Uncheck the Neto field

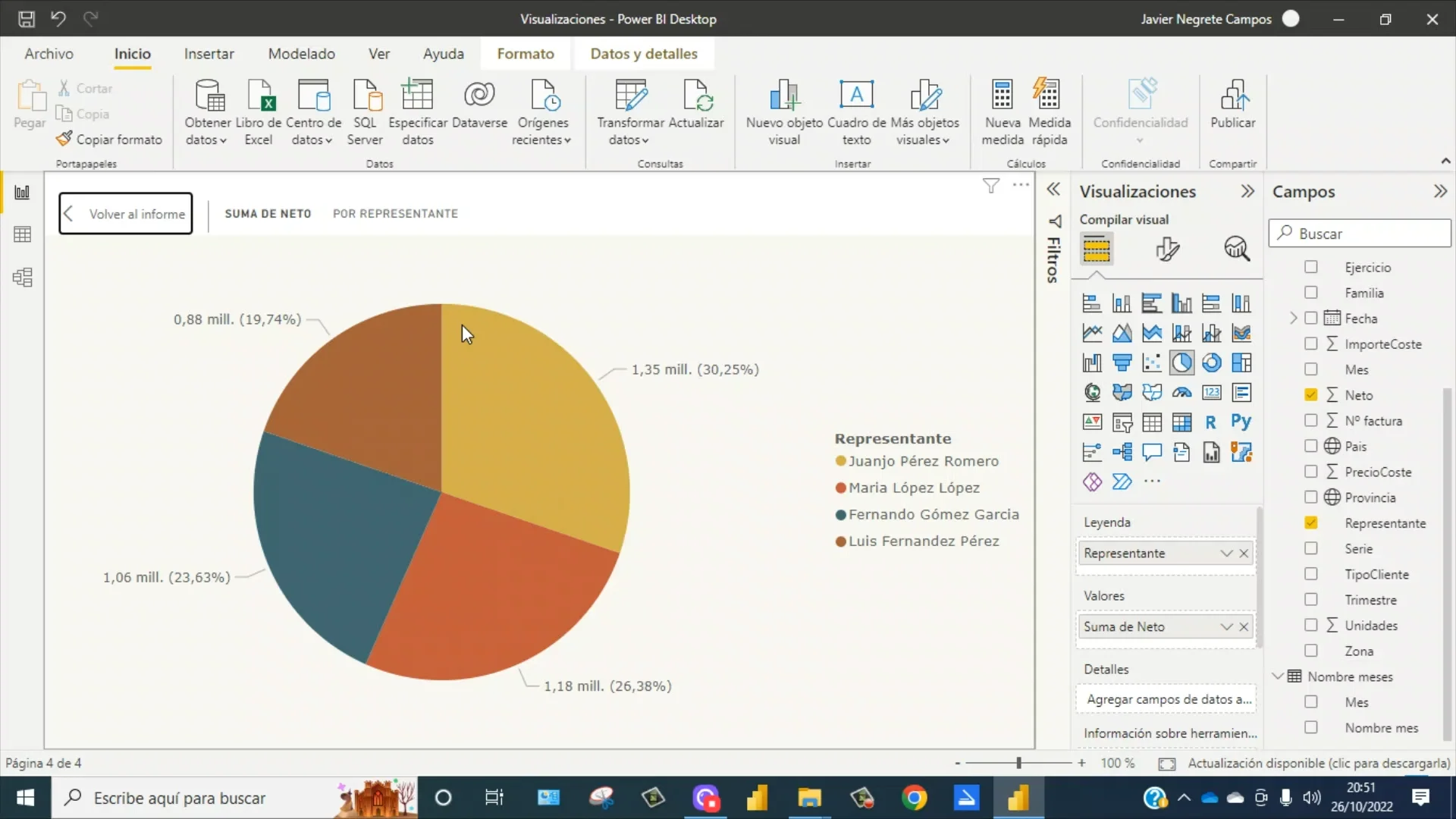coord(1310,395)
